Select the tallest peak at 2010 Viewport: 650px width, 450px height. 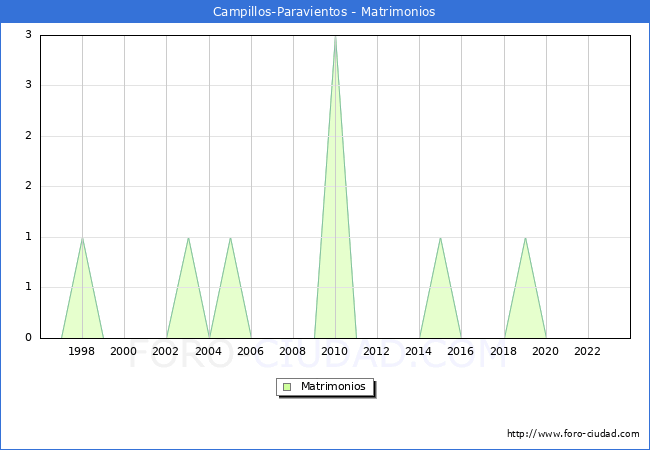(x=335, y=38)
